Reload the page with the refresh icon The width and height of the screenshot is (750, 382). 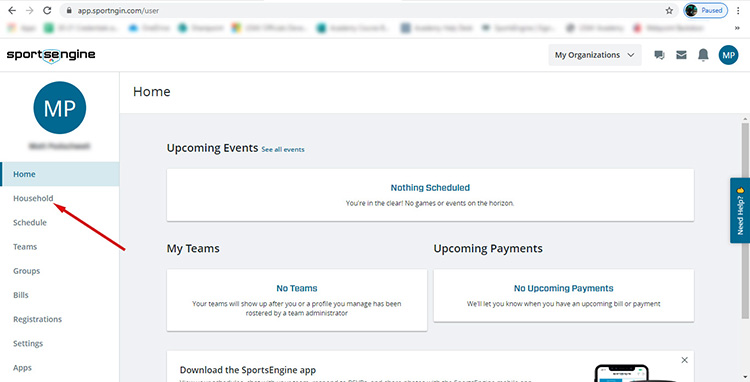(47, 10)
